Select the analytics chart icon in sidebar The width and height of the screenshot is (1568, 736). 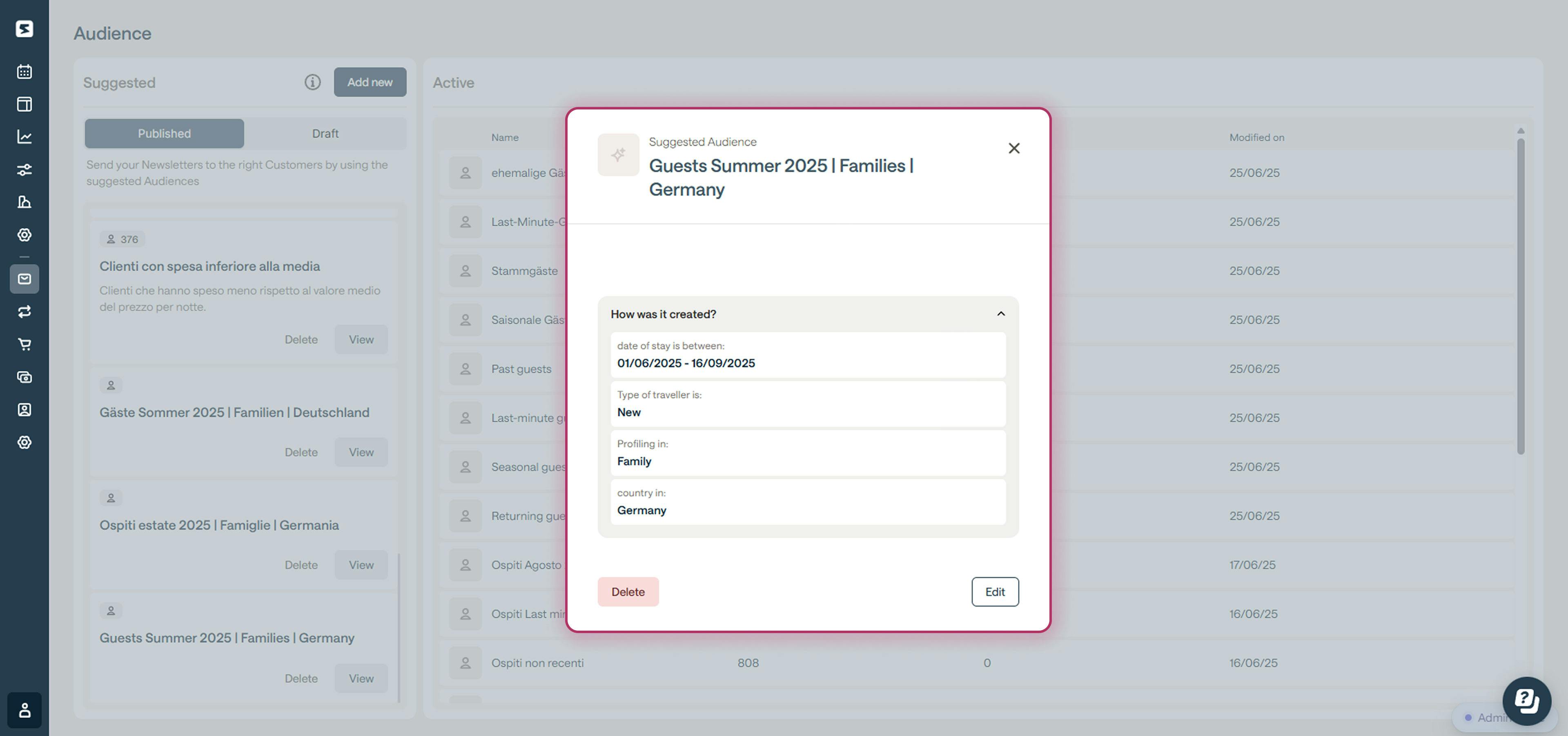point(24,137)
